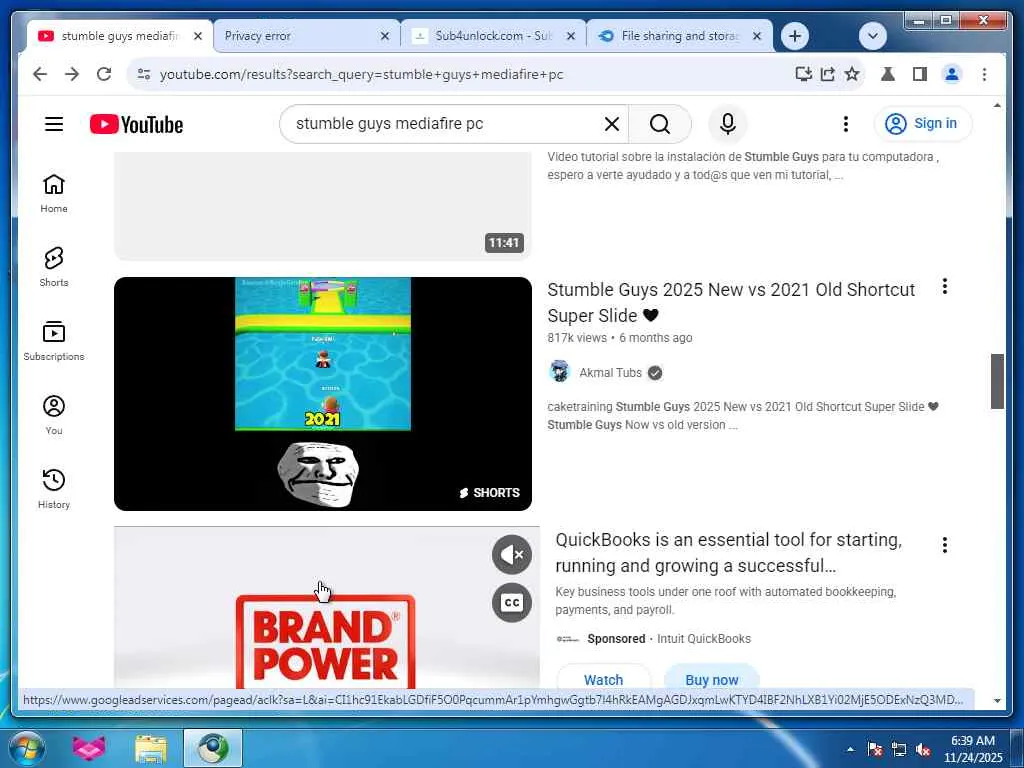Screen dimensions: 1024x768
Task: Click the scrollbar up arrow
Action: coord(997,105)
